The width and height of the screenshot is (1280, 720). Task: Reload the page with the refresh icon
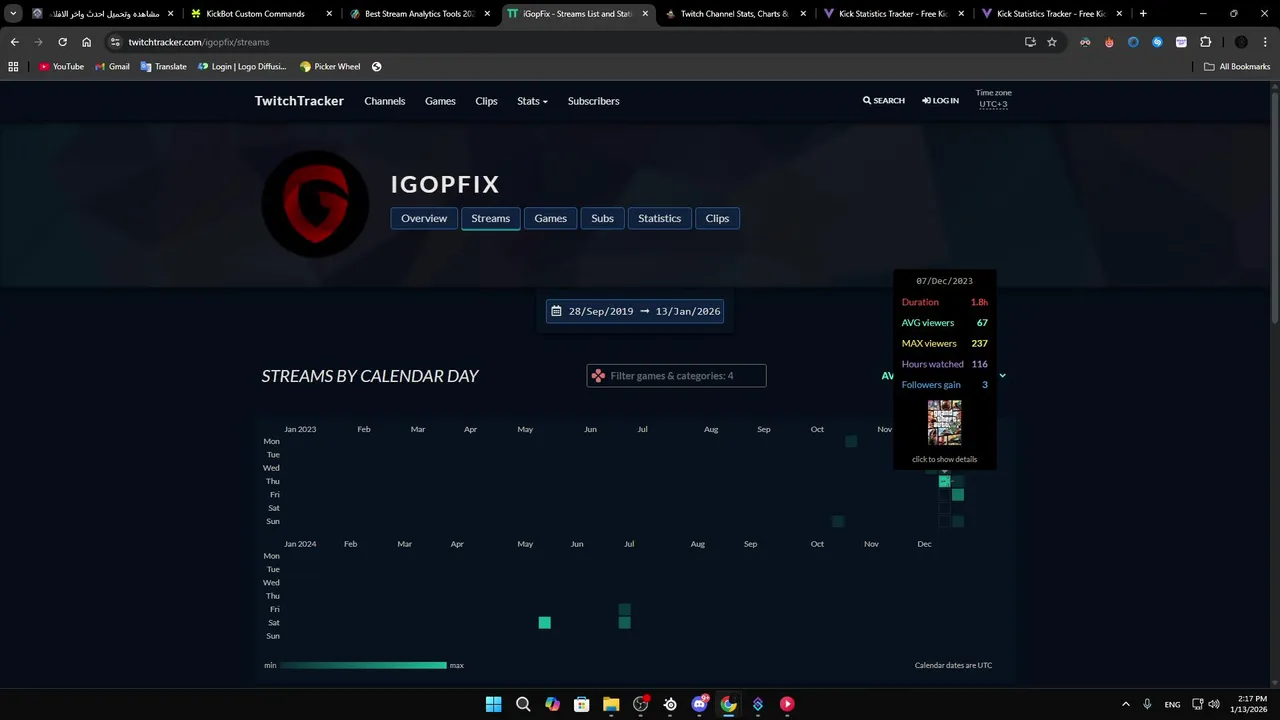coord(62,42)
